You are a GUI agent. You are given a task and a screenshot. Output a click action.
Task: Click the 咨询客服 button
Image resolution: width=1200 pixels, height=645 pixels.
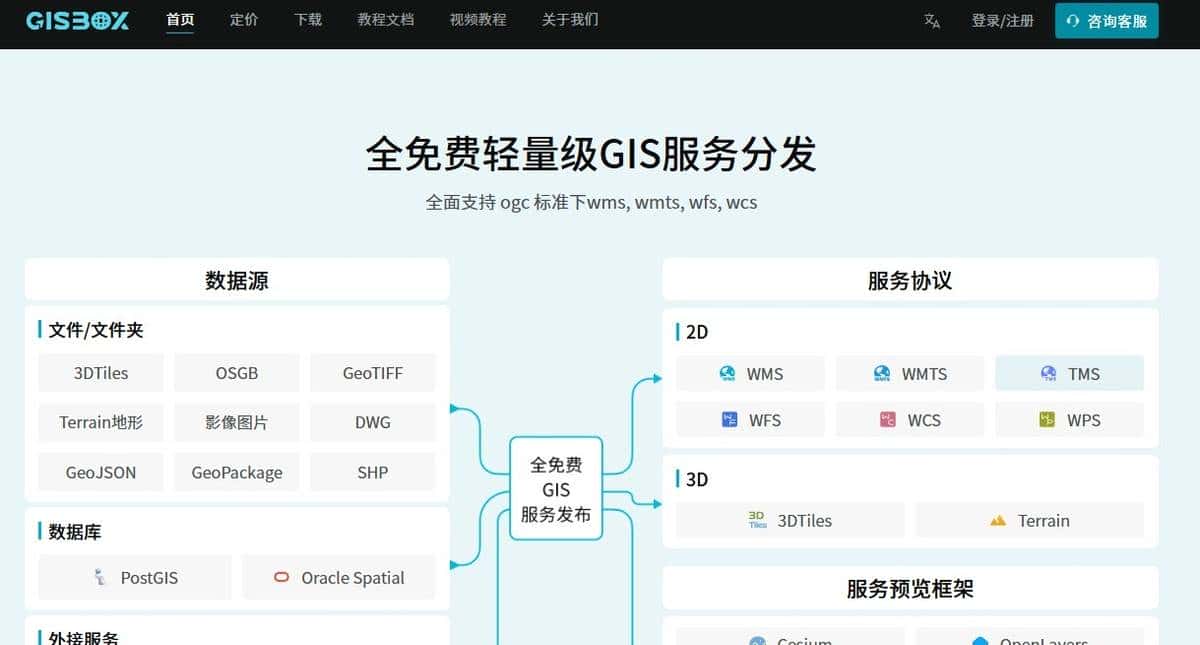coord(1106,20)
